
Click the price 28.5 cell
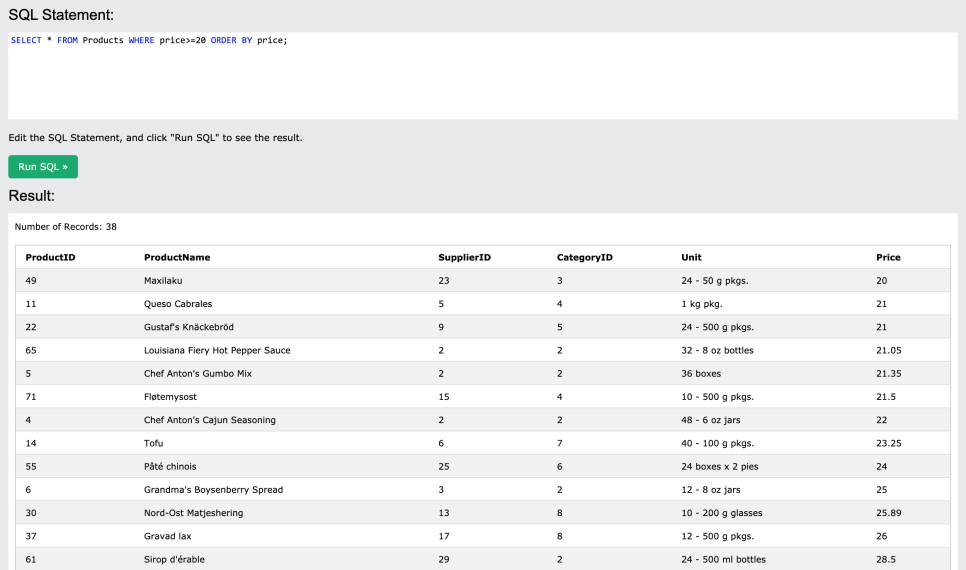(886, 560)
